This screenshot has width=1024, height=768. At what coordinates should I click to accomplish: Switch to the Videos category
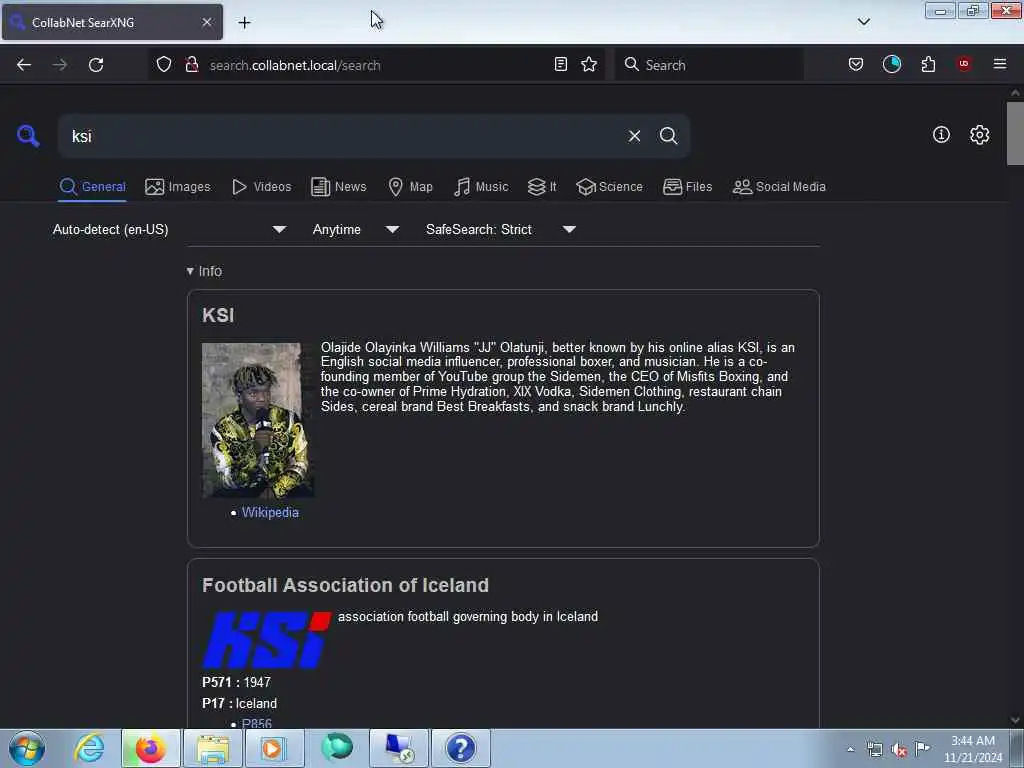point(261,187)
